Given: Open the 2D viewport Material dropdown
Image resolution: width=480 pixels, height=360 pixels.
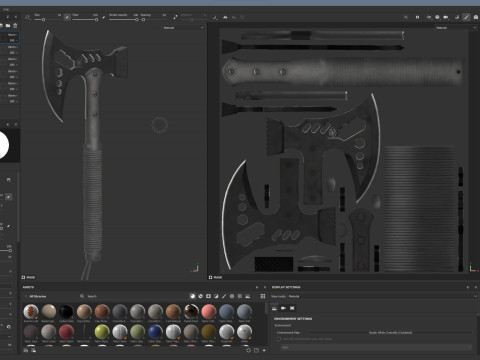Looking at the screenshot, I should (x=455, y=28).
